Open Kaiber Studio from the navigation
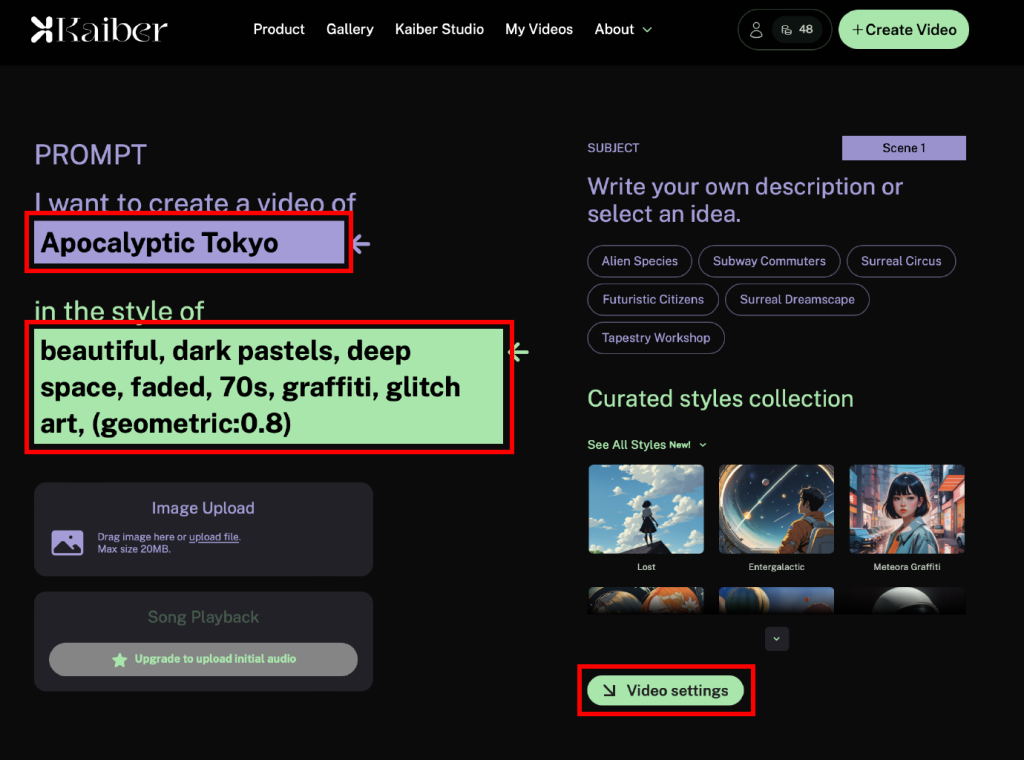The image size is (1024, 760). (439, 29)
